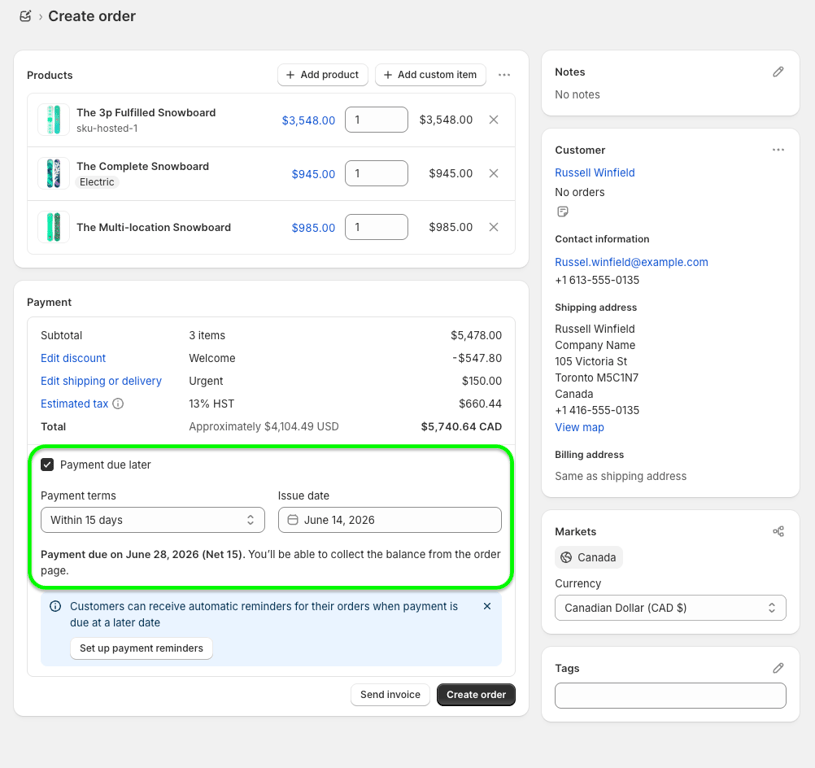Remove The Multi-location Snowboard item
Viewport: 815px width, 768px height.
click(x=494, y=227)
